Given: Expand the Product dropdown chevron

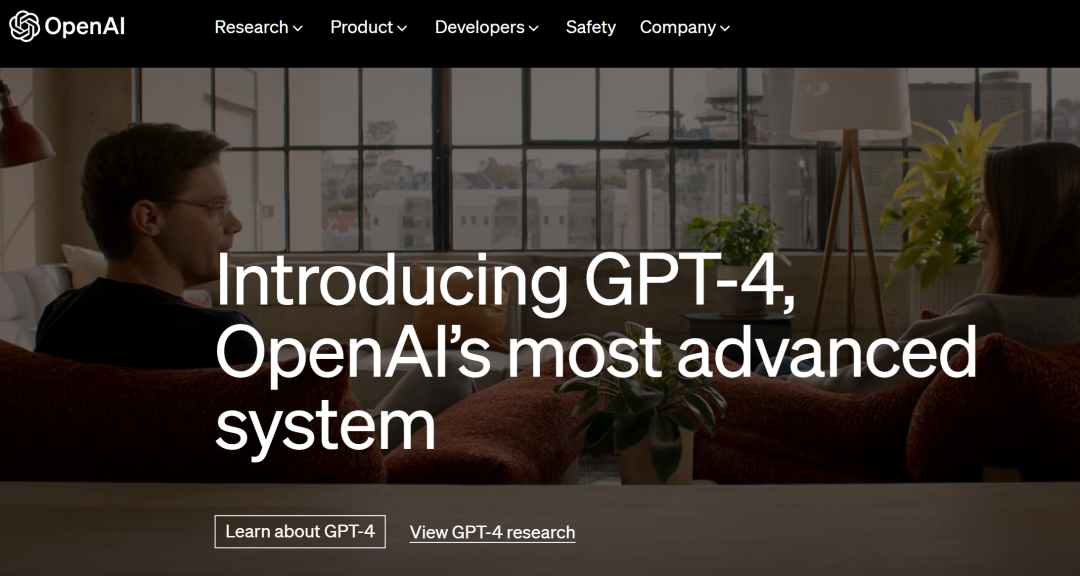Looking at the screenshot, I should click(402, 28).
